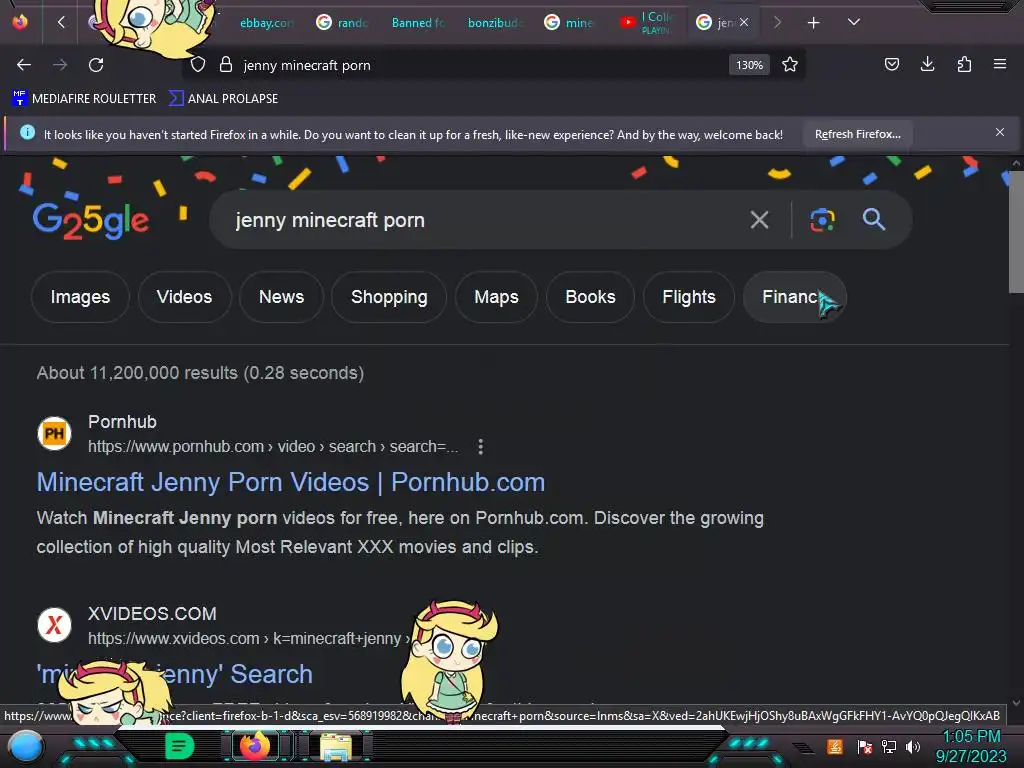Filter results by Maps
1024x768 pixels.
(x=496, y=297)
